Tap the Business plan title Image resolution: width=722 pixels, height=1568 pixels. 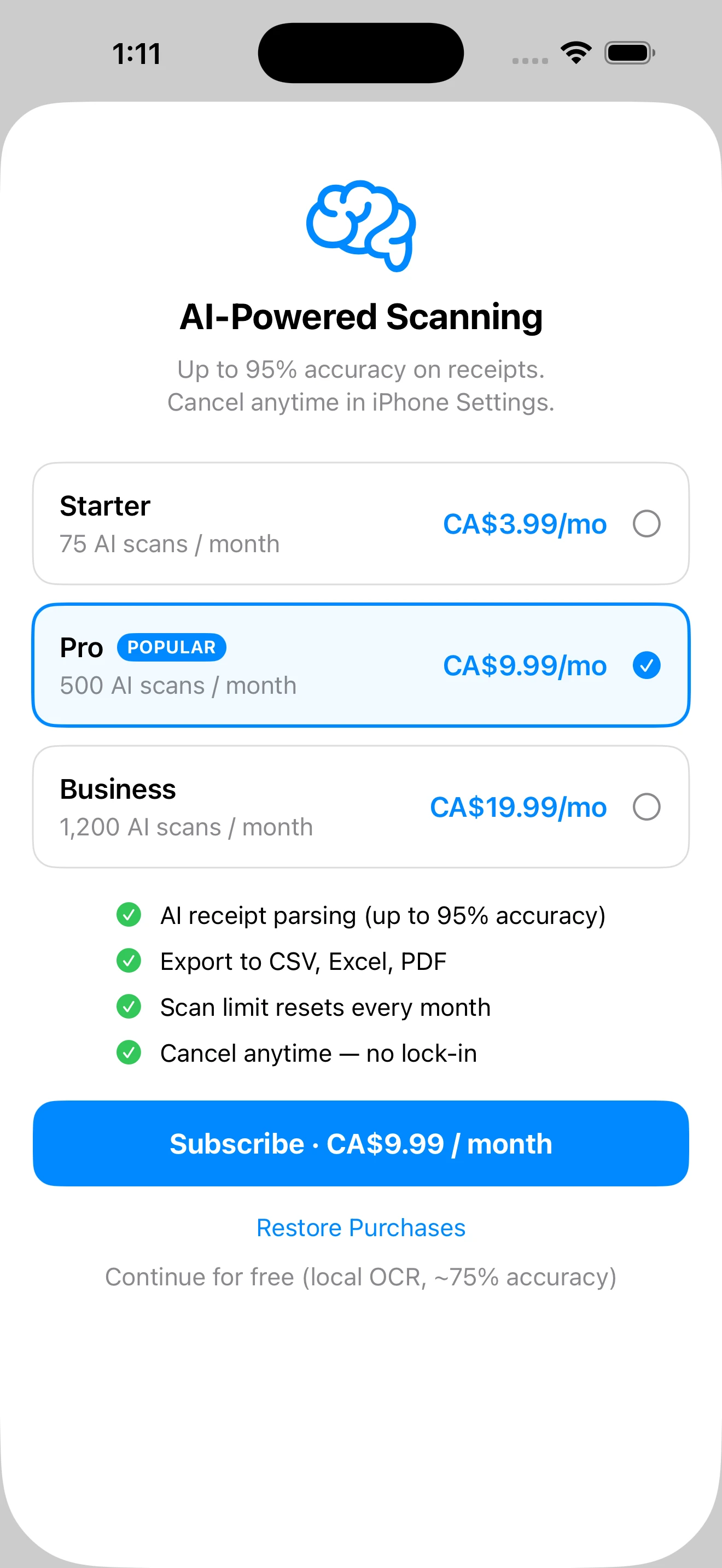[118, 789]
